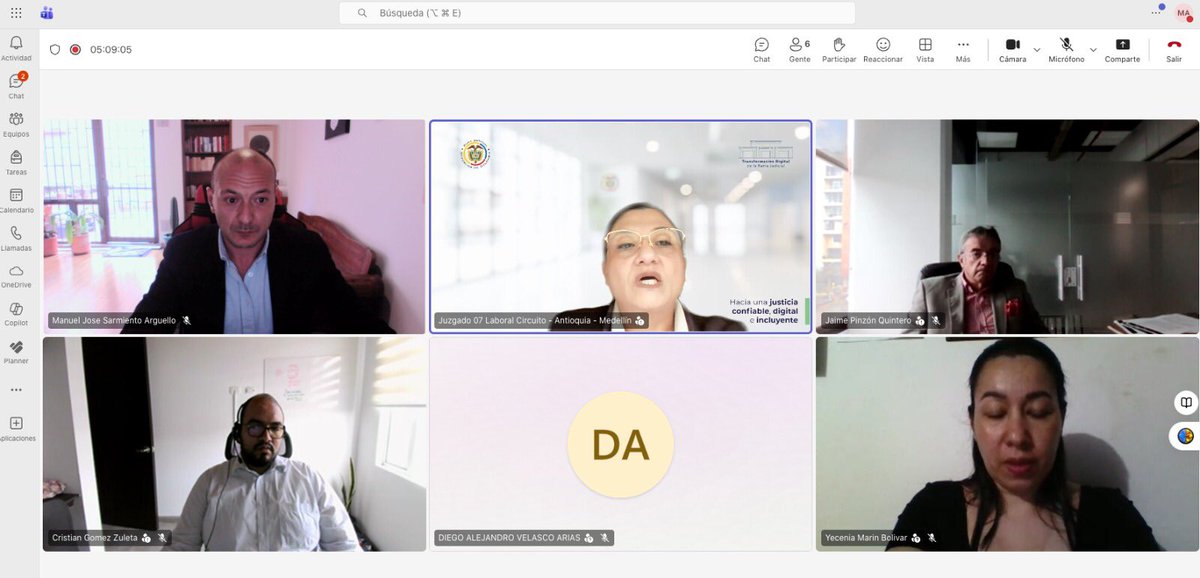
Task: Click Cristian Gomez Zuleta name label
Action: point(95,538)
